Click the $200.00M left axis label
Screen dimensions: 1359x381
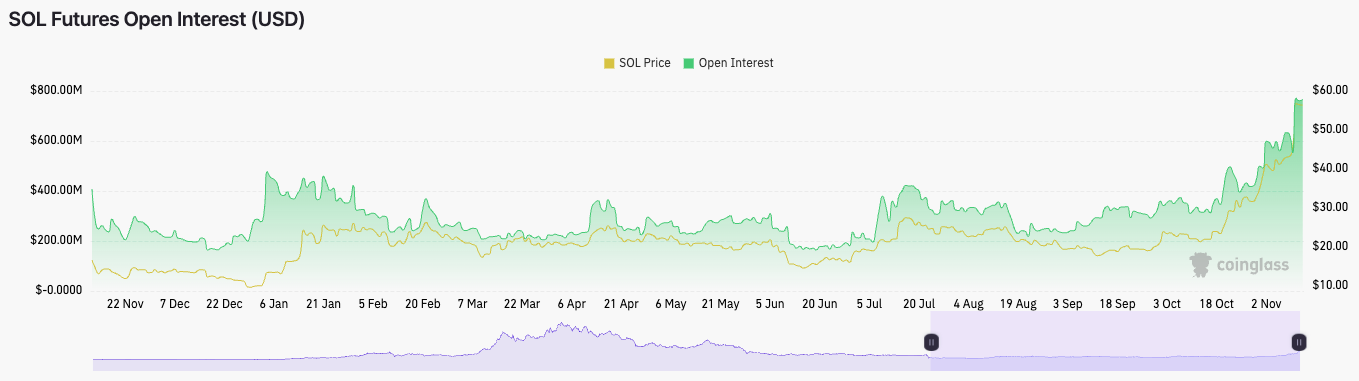(56, 240)
